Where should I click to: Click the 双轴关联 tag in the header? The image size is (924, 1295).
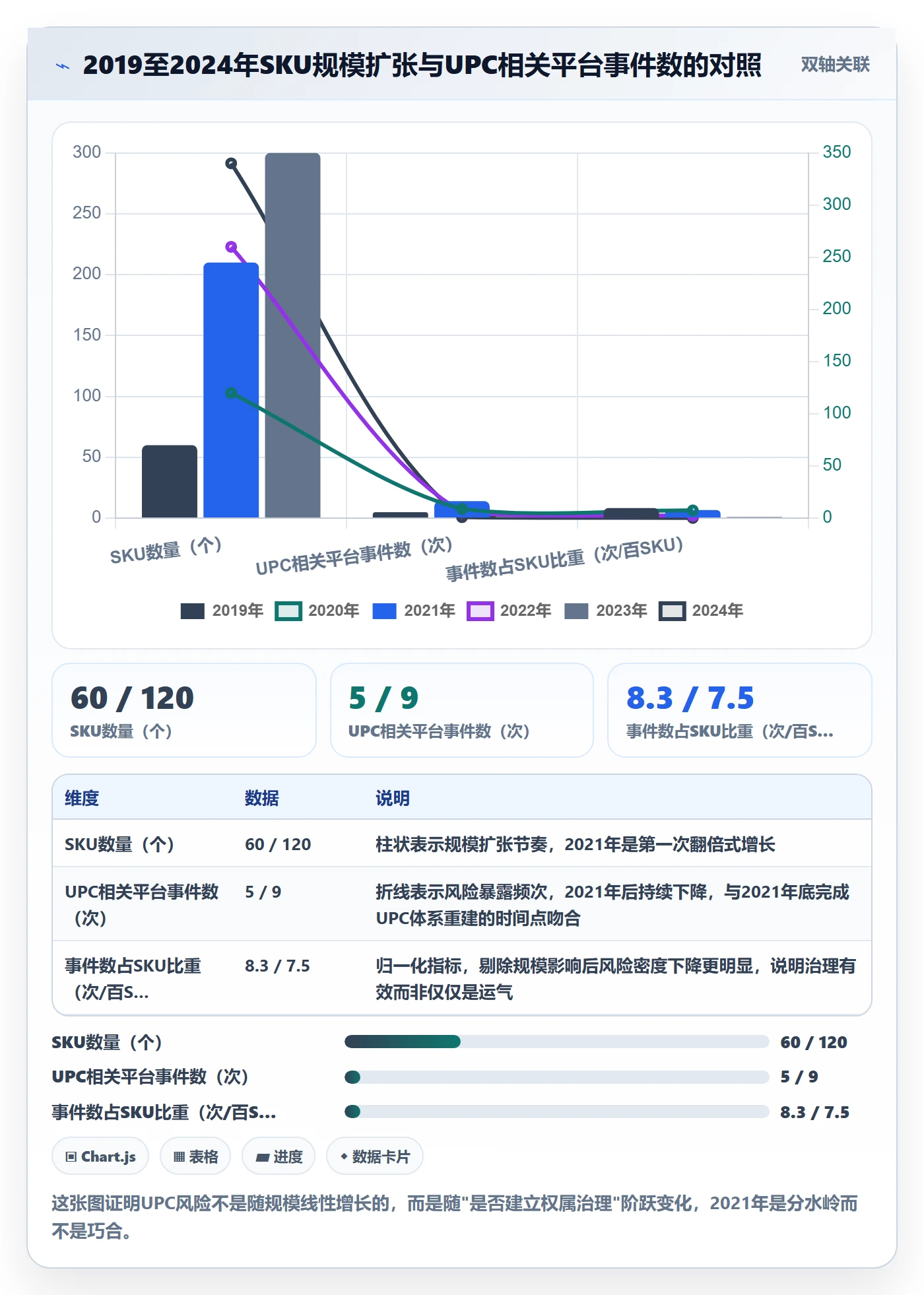835,65
